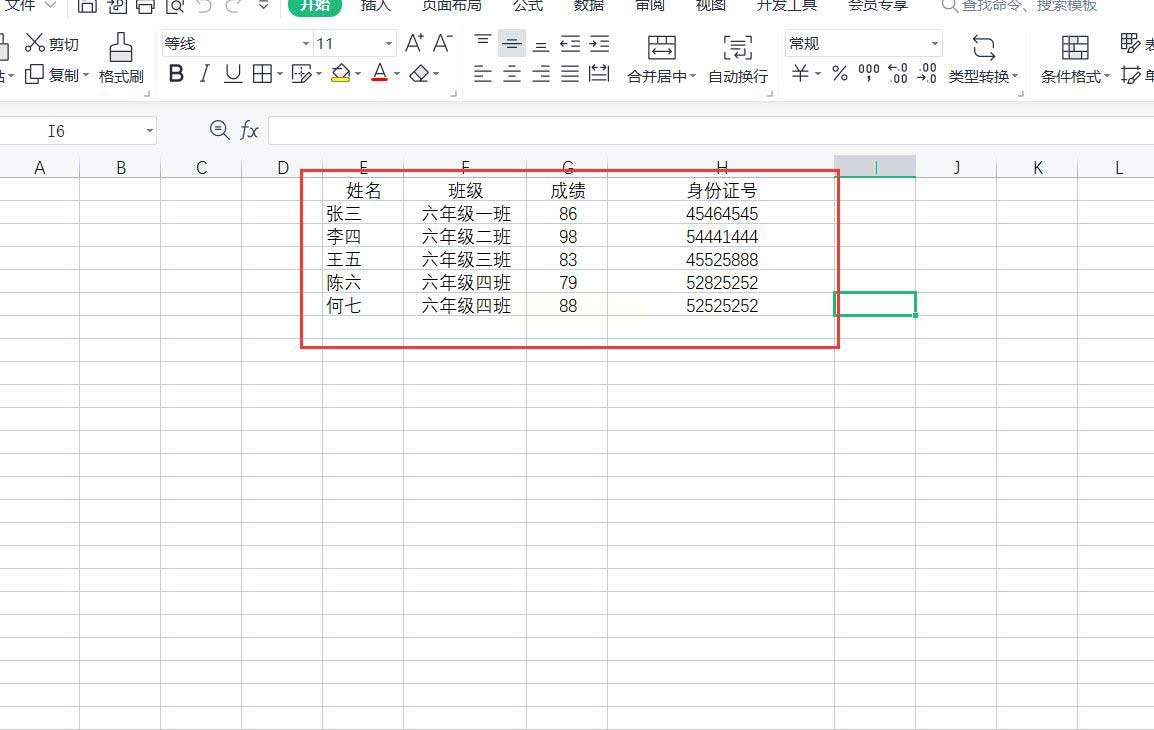Apply thousands separator style
The width and height of the screenshot is (1154, 730).
pos(869,74)
